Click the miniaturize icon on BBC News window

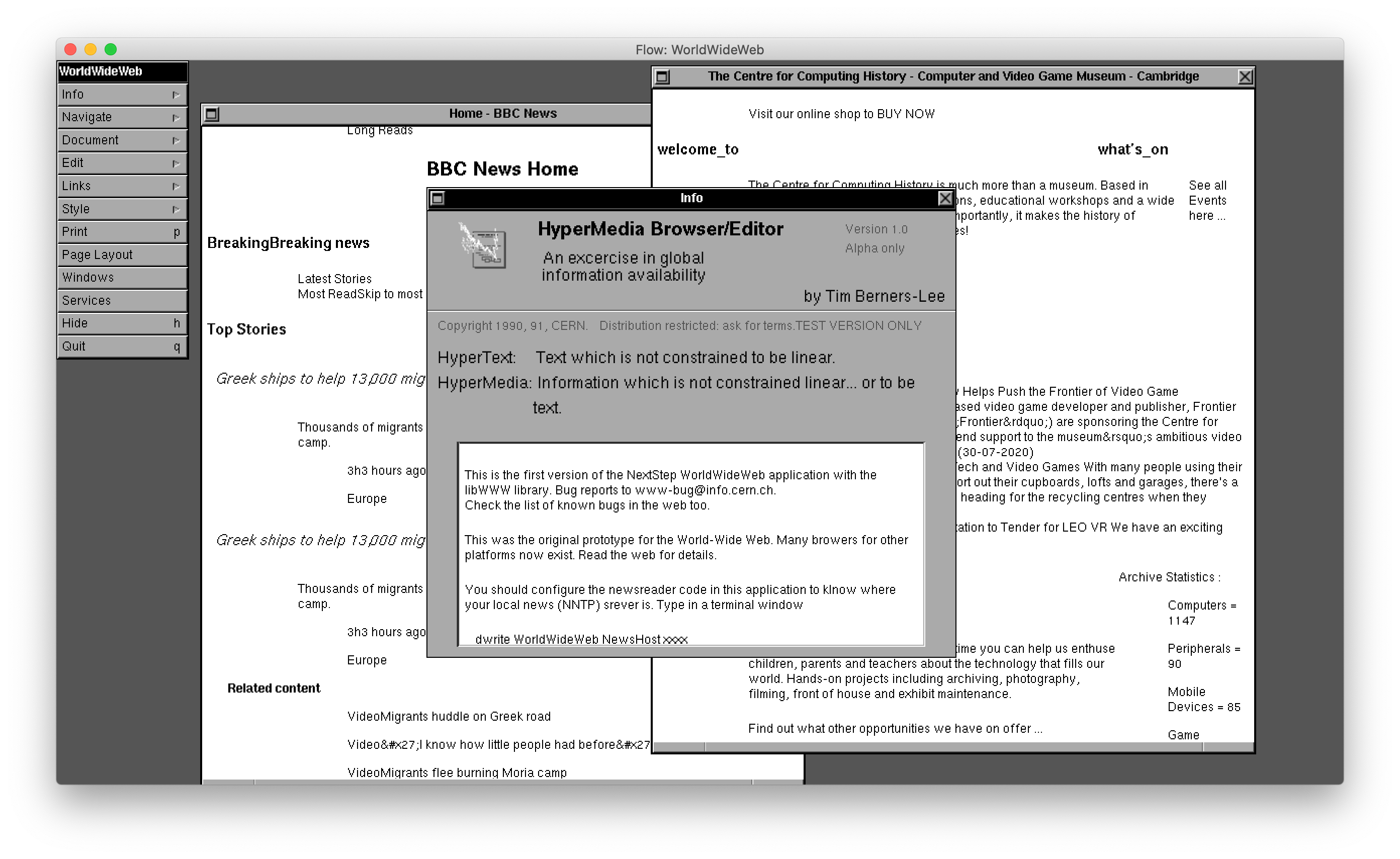pos(211,114)
